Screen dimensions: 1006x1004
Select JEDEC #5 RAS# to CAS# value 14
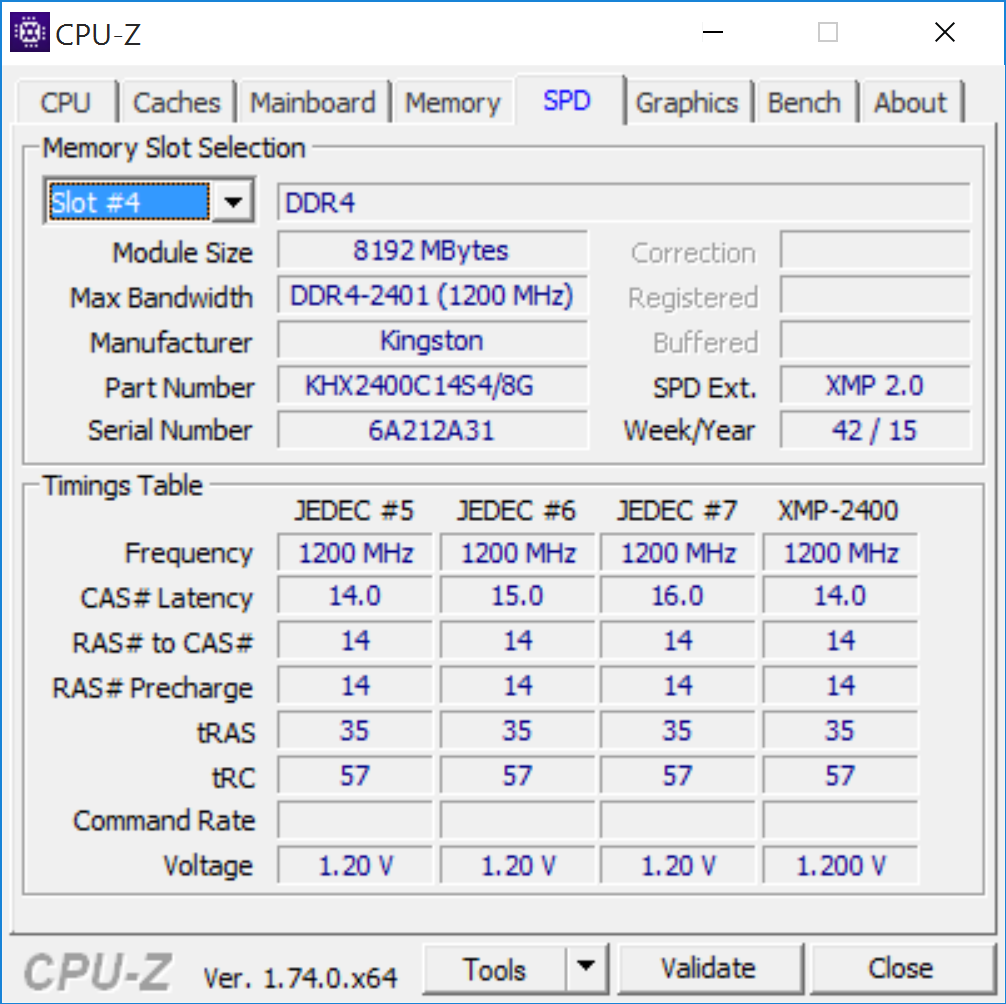(355, 640)
